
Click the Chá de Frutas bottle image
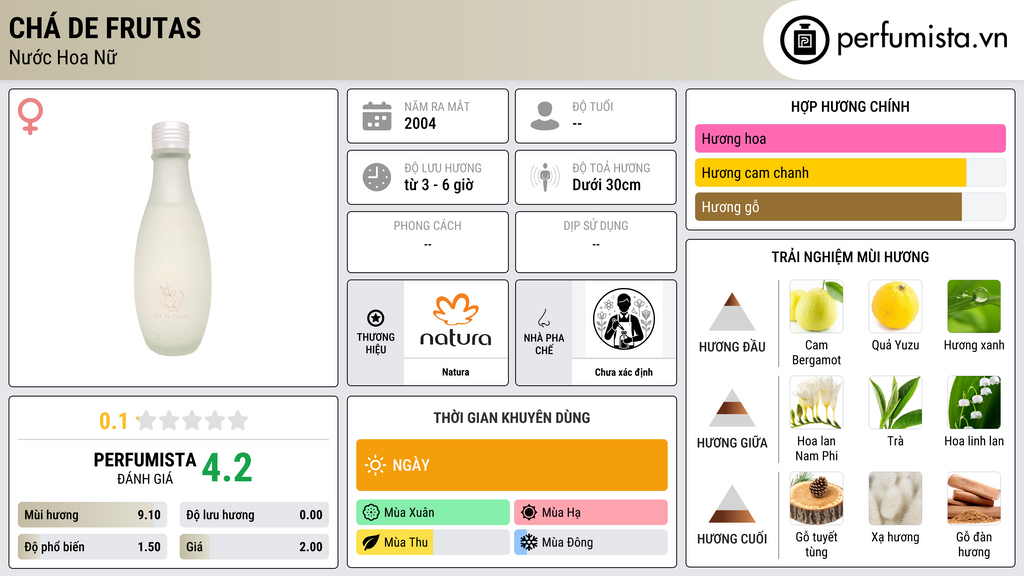click(x=172, y=238)
